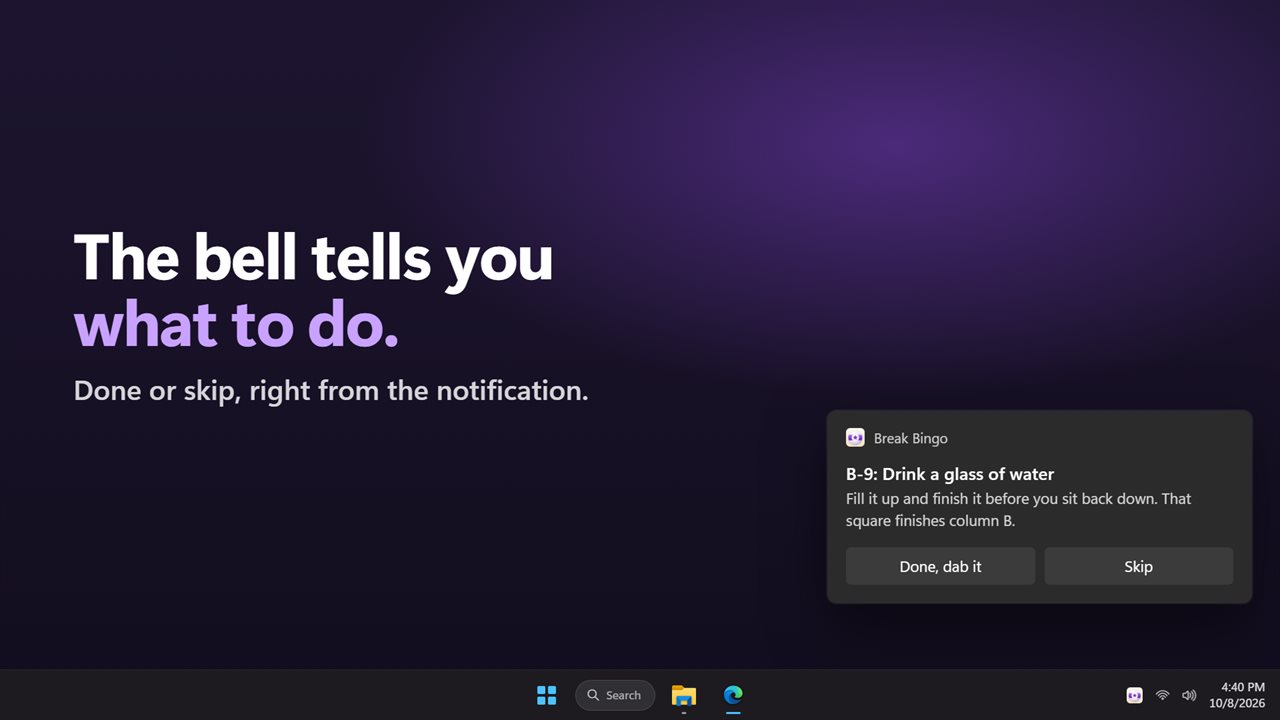Click the Break Bingo app name in notification
The height and width of the screenshot is (720, 1280).
[911, 438]
